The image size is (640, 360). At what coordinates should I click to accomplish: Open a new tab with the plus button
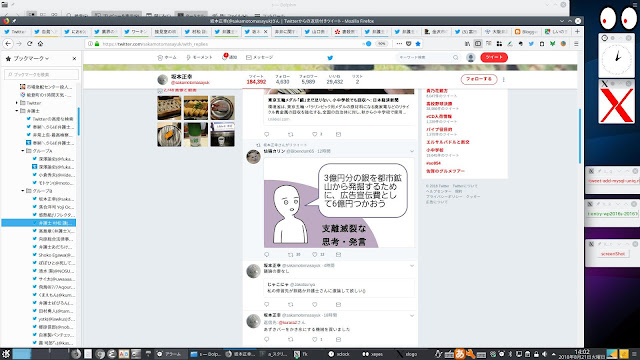pyautogui.click(x=577, y=31)
